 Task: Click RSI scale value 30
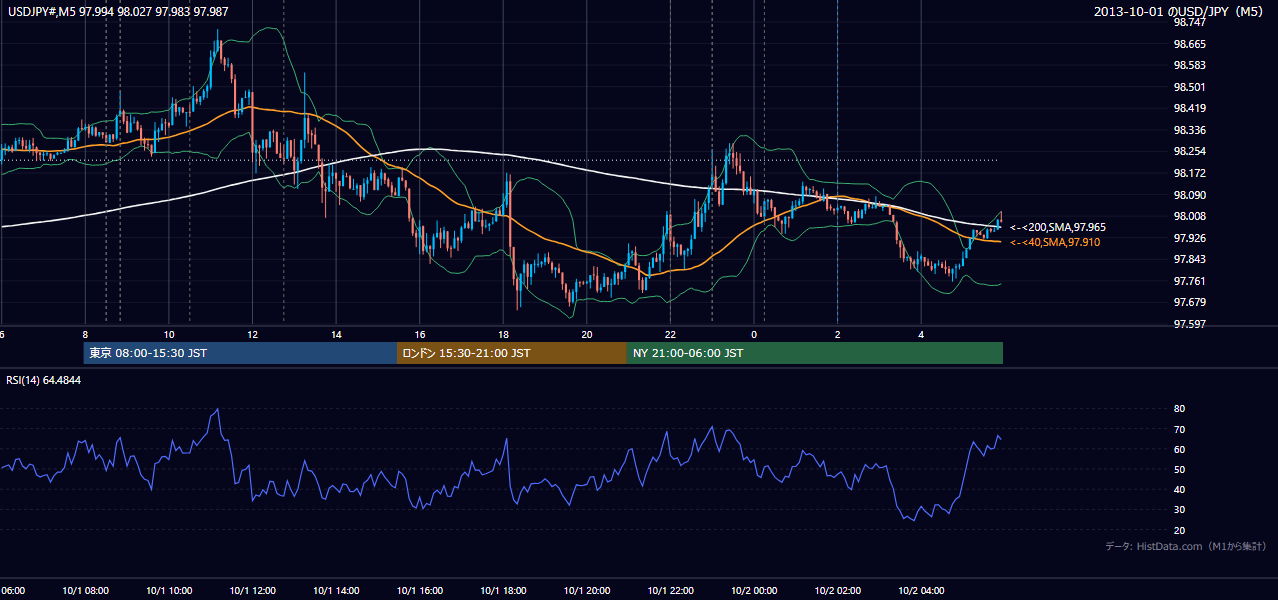[x=1179, y=510]
